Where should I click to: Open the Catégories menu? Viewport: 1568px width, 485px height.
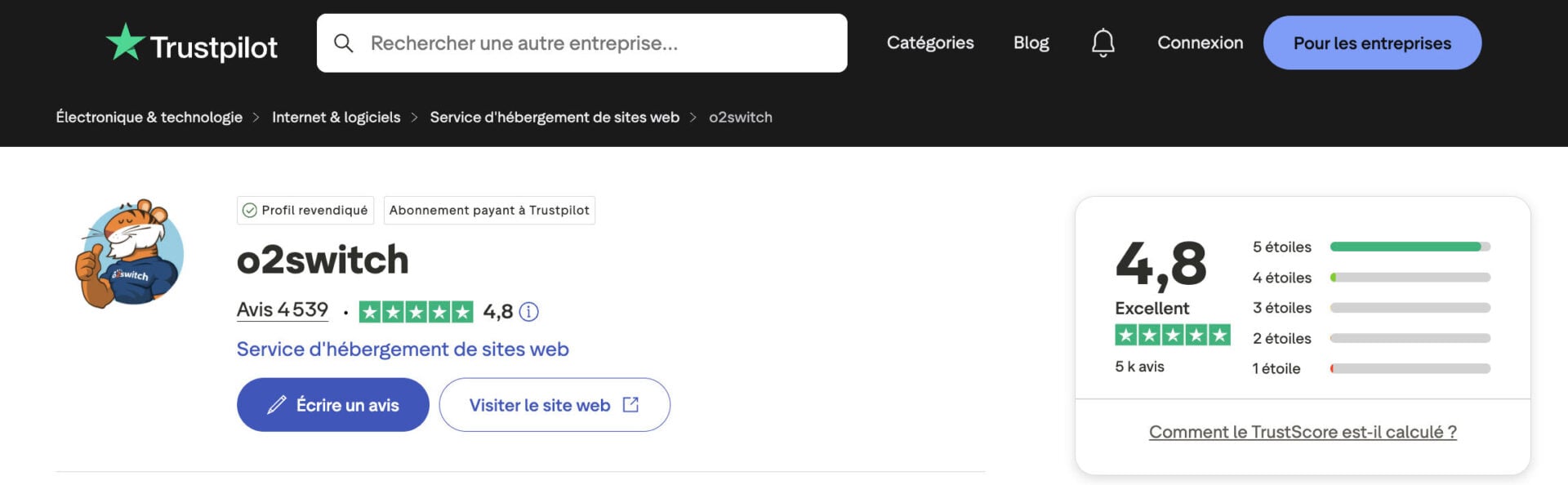[x=929, y=42]
